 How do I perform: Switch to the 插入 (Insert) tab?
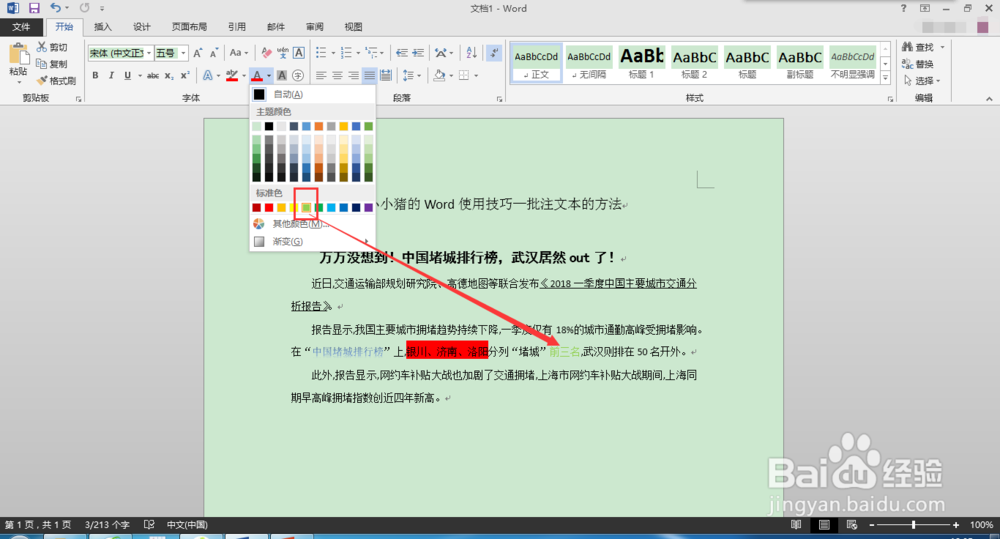click(x=103, y=27)
